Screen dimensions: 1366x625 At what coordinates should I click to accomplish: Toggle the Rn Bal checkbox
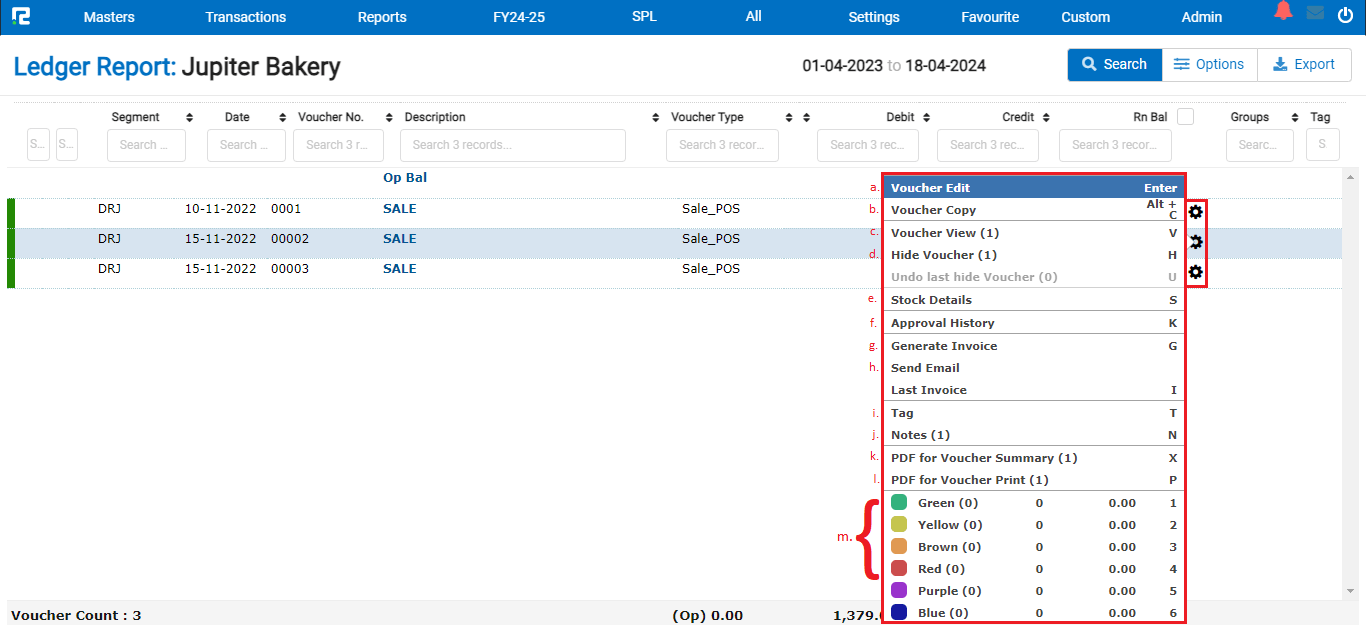[x=1185, y=117]
